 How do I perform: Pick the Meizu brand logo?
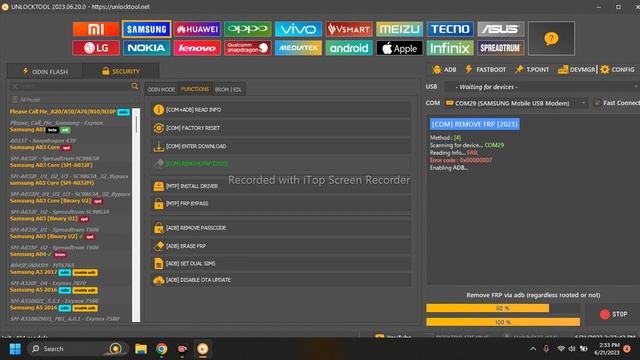click(x=400, y=29)
